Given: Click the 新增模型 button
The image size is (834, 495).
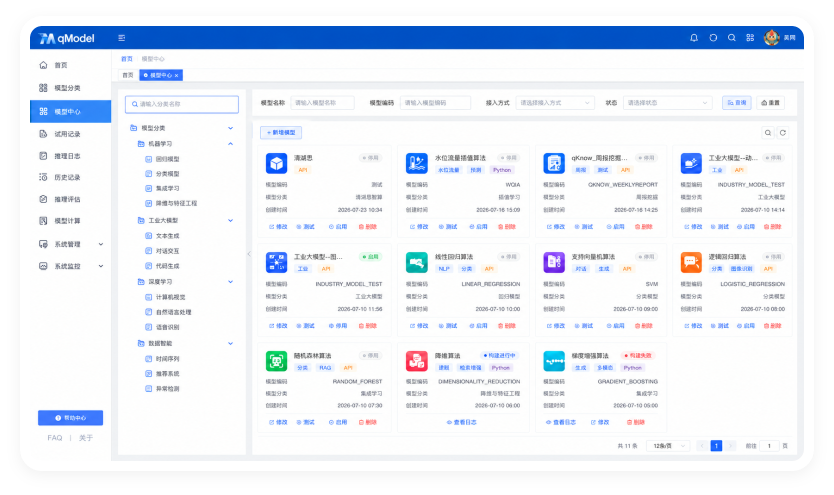Looking at the screenshot, I should (281, 132).
